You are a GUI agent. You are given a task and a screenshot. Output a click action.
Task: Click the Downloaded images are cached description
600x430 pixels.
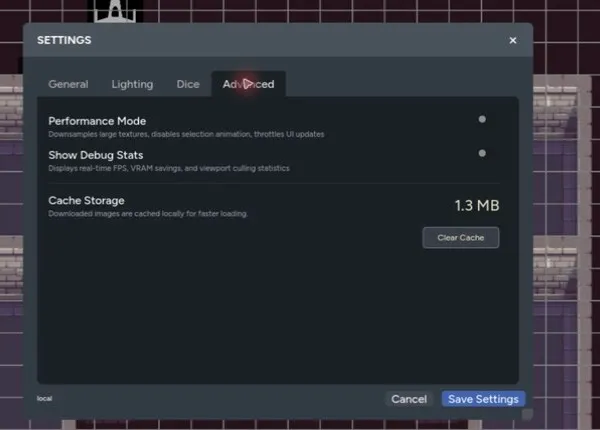click(148, 214)
